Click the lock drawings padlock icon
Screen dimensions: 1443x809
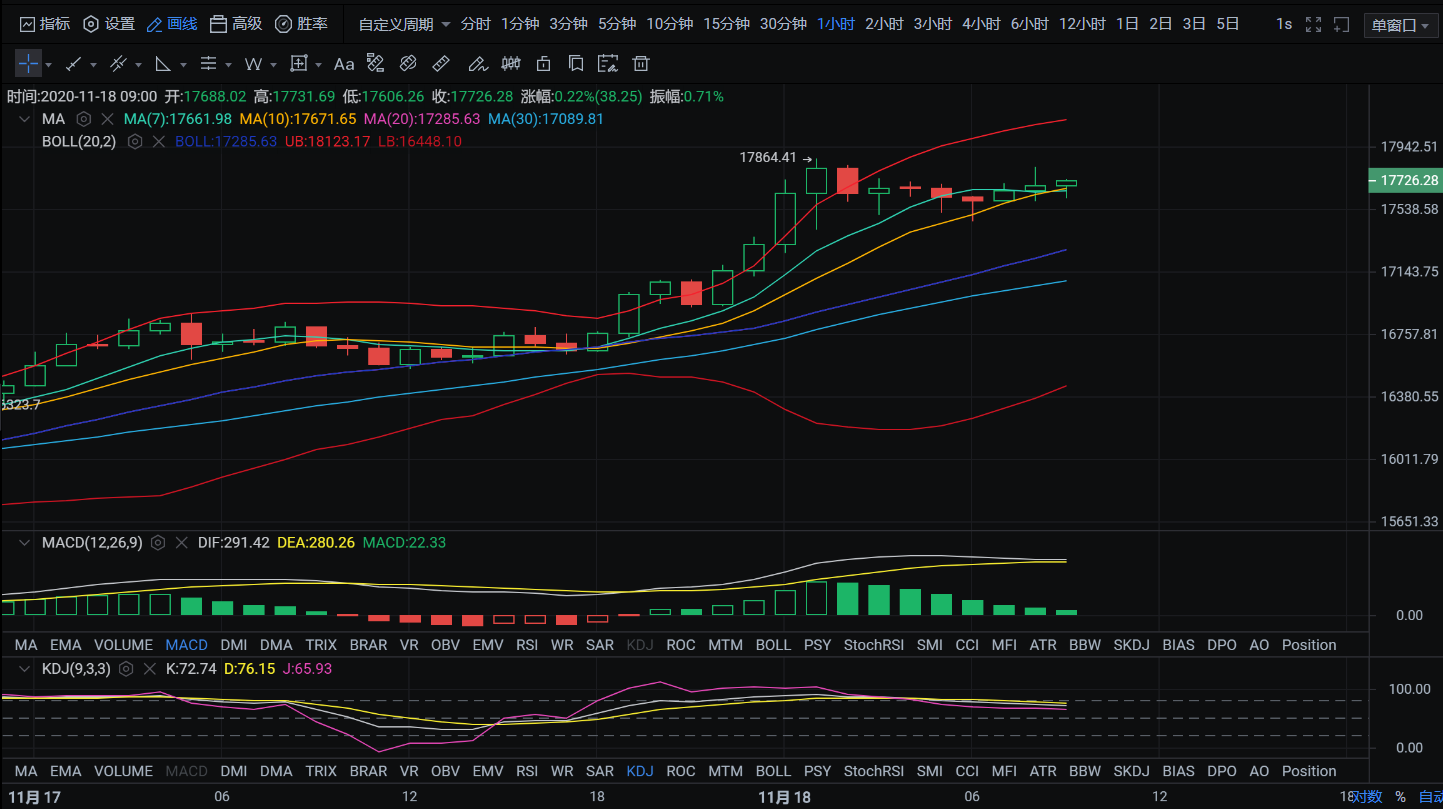tap(543, 64)
